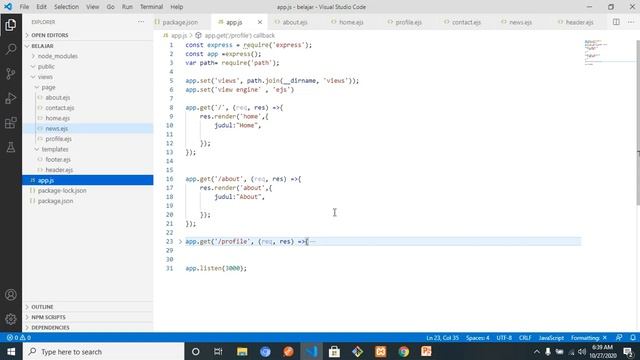Image resolution: width=640 pixels, height=360 pixels.
Task: Open the Extensions view
Action: [x=11, y=123]
